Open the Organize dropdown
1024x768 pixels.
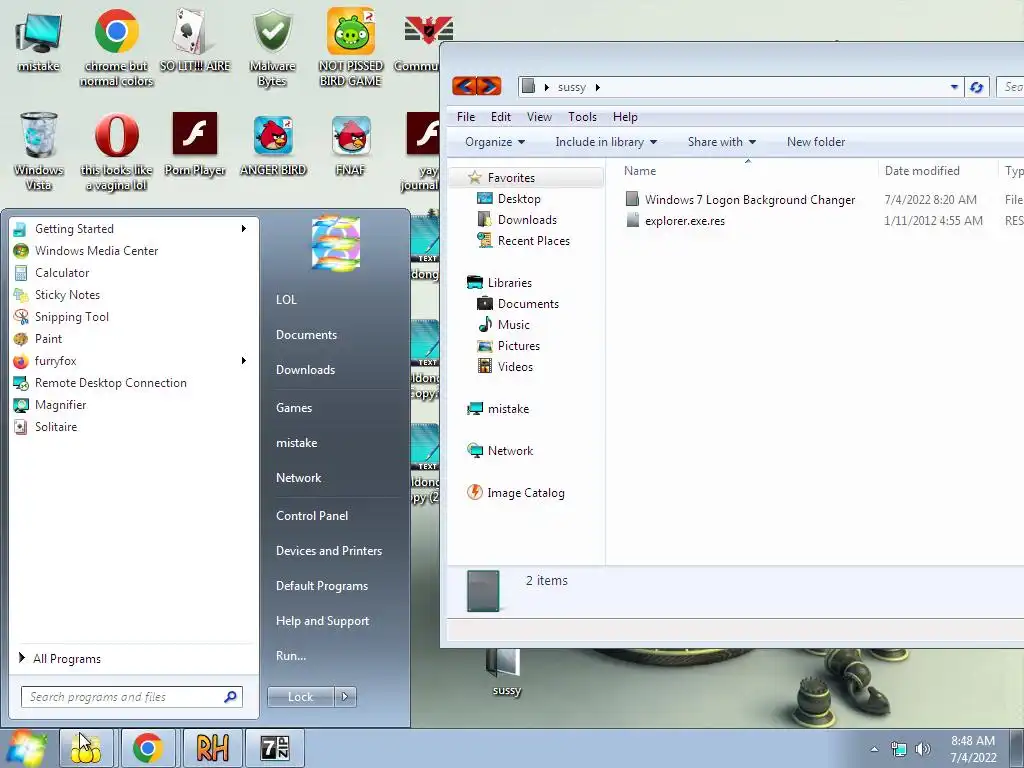tap(494, 142)
